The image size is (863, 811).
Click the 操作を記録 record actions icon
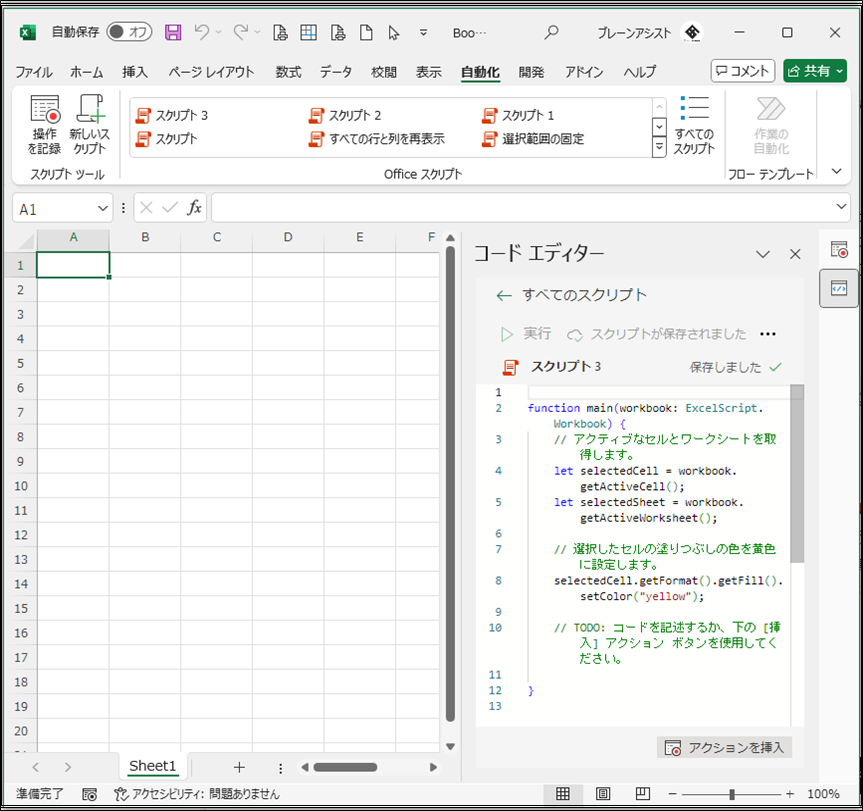(45, 124)
